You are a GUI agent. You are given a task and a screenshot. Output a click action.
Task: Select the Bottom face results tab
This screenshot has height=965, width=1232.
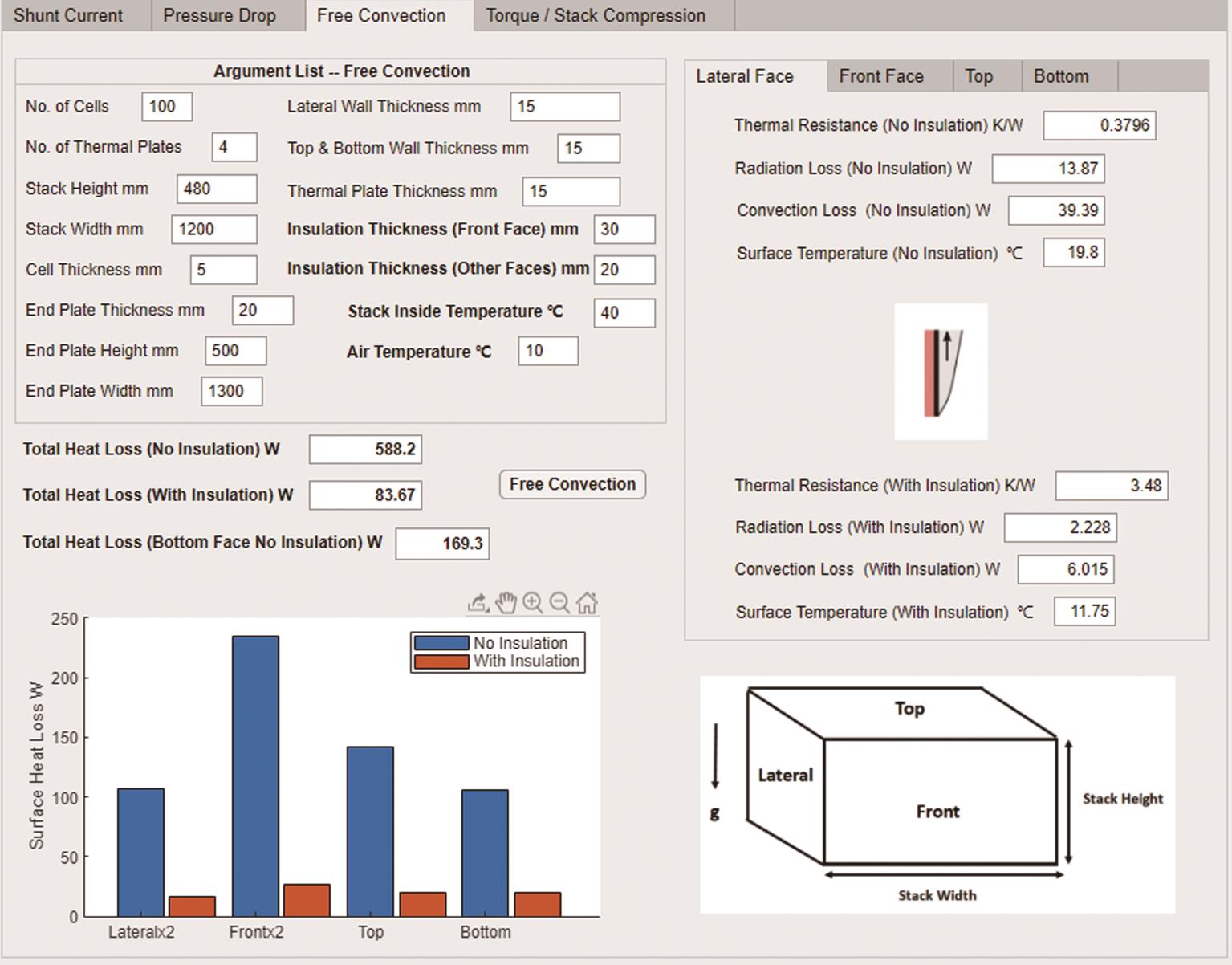coord(1060,76)
